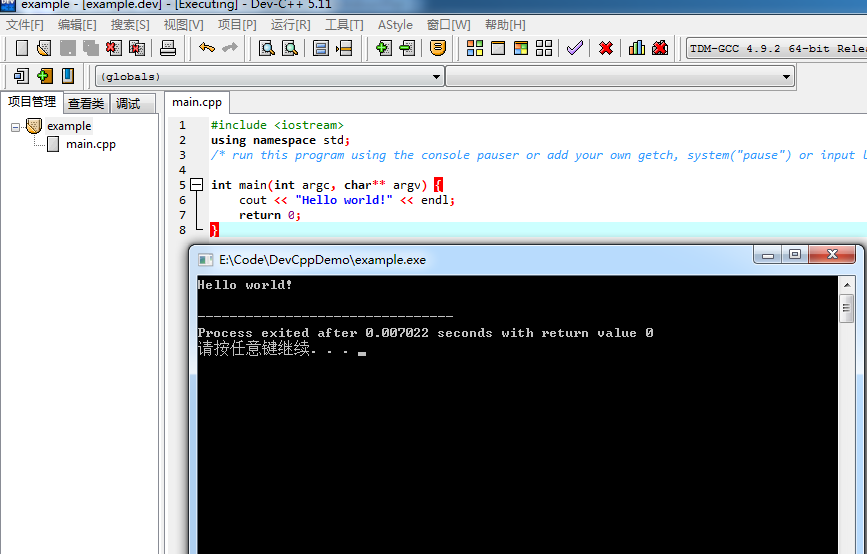
Task: Click the console window title bar icon
Action: pyautogui.click(x=206, y=260)
